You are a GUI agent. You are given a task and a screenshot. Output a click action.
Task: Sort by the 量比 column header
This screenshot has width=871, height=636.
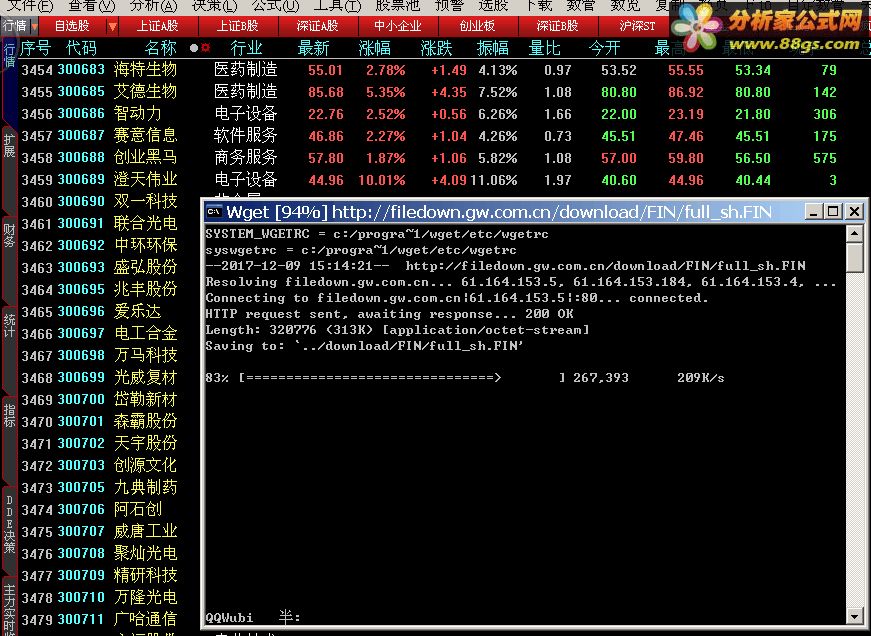[544, 48]
